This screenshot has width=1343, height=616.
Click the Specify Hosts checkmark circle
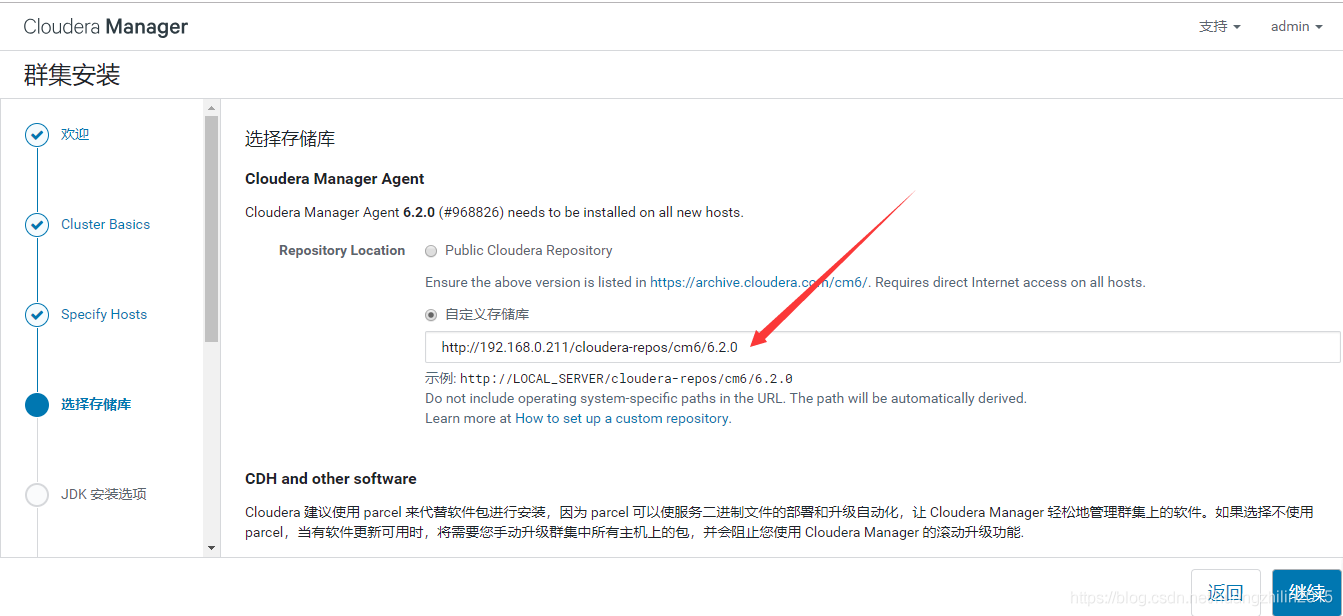[x=37, y=315]
